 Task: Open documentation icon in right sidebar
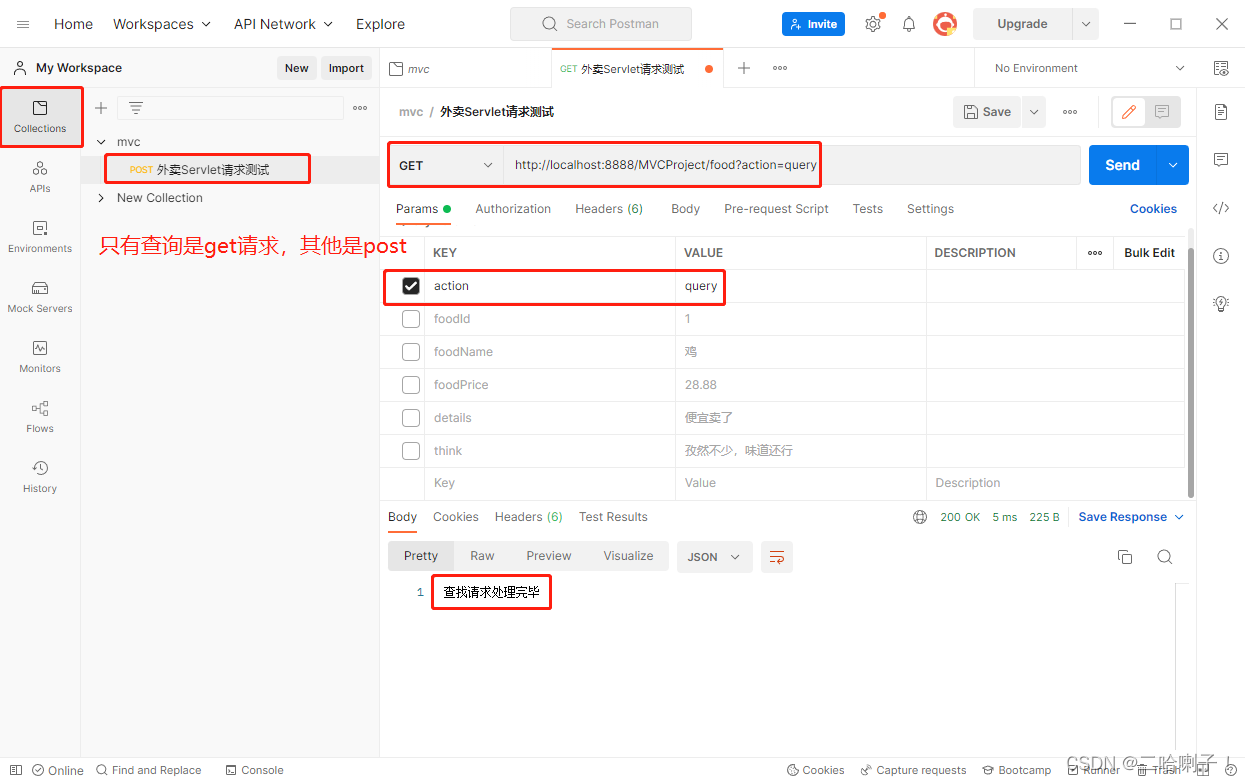pos(1221,112)
